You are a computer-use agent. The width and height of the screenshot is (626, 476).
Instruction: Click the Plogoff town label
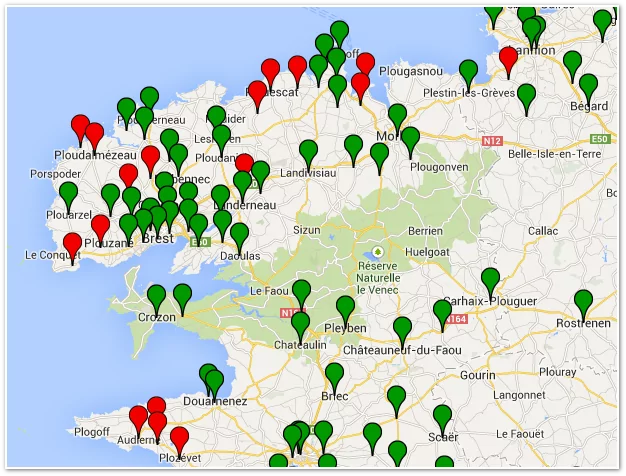pyautogui.click(x=92, y=432)
